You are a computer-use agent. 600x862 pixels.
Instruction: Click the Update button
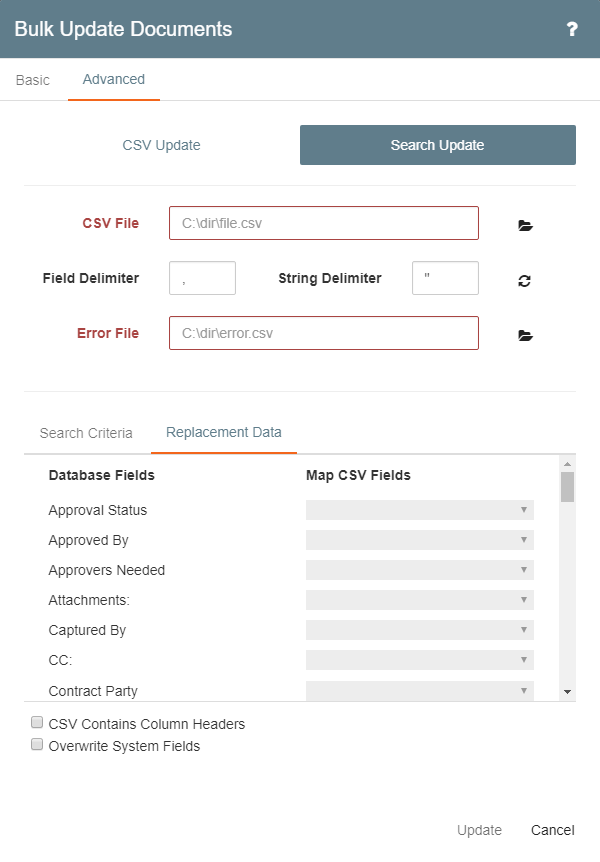[479, 830]
